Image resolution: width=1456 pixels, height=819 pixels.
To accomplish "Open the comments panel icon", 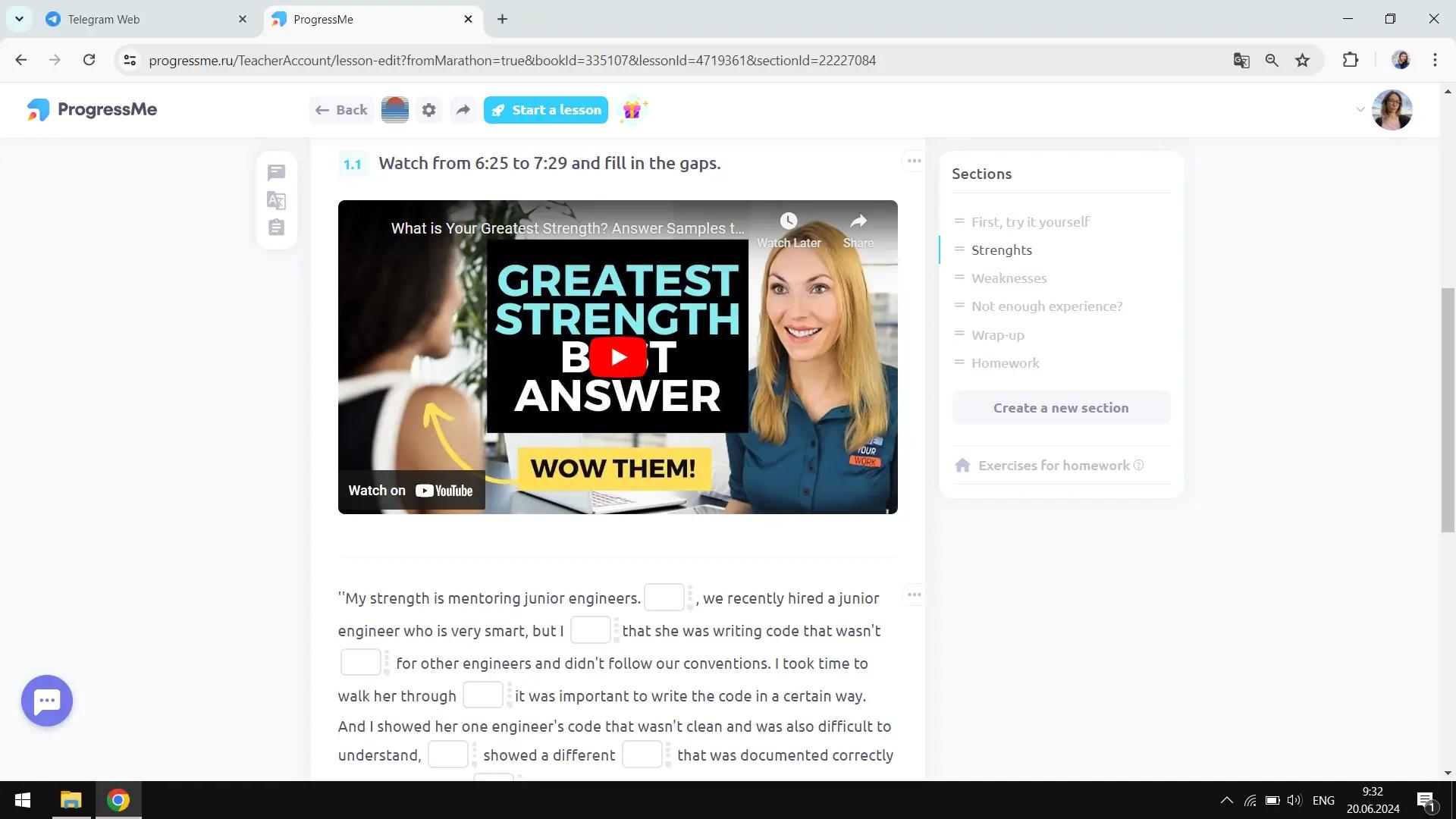I will pyautogui.click(x=276, y=172).
